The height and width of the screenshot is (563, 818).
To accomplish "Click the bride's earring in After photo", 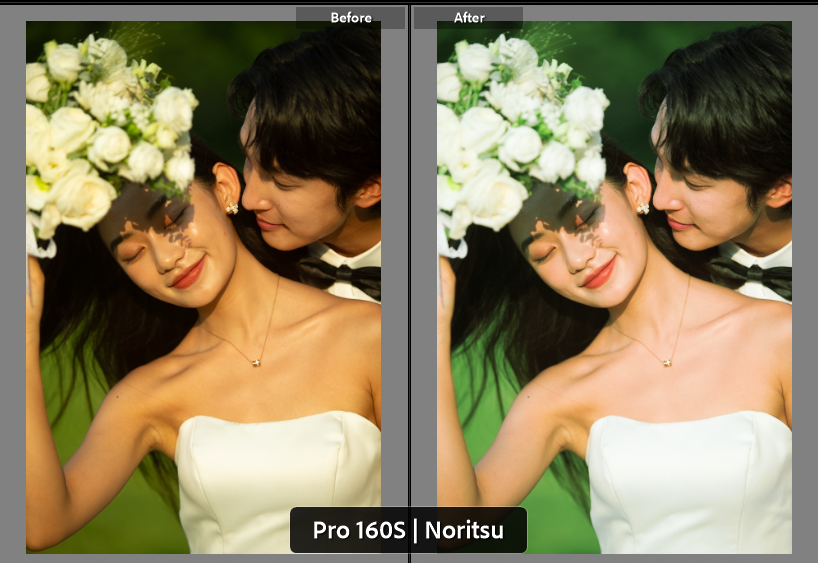I will pos(643,207).
